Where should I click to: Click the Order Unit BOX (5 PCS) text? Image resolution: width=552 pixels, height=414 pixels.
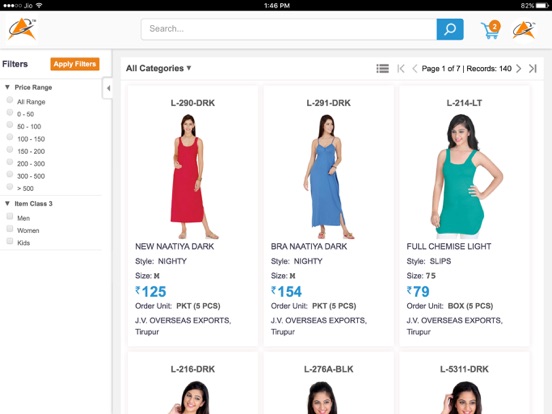[x=450, y=306]
